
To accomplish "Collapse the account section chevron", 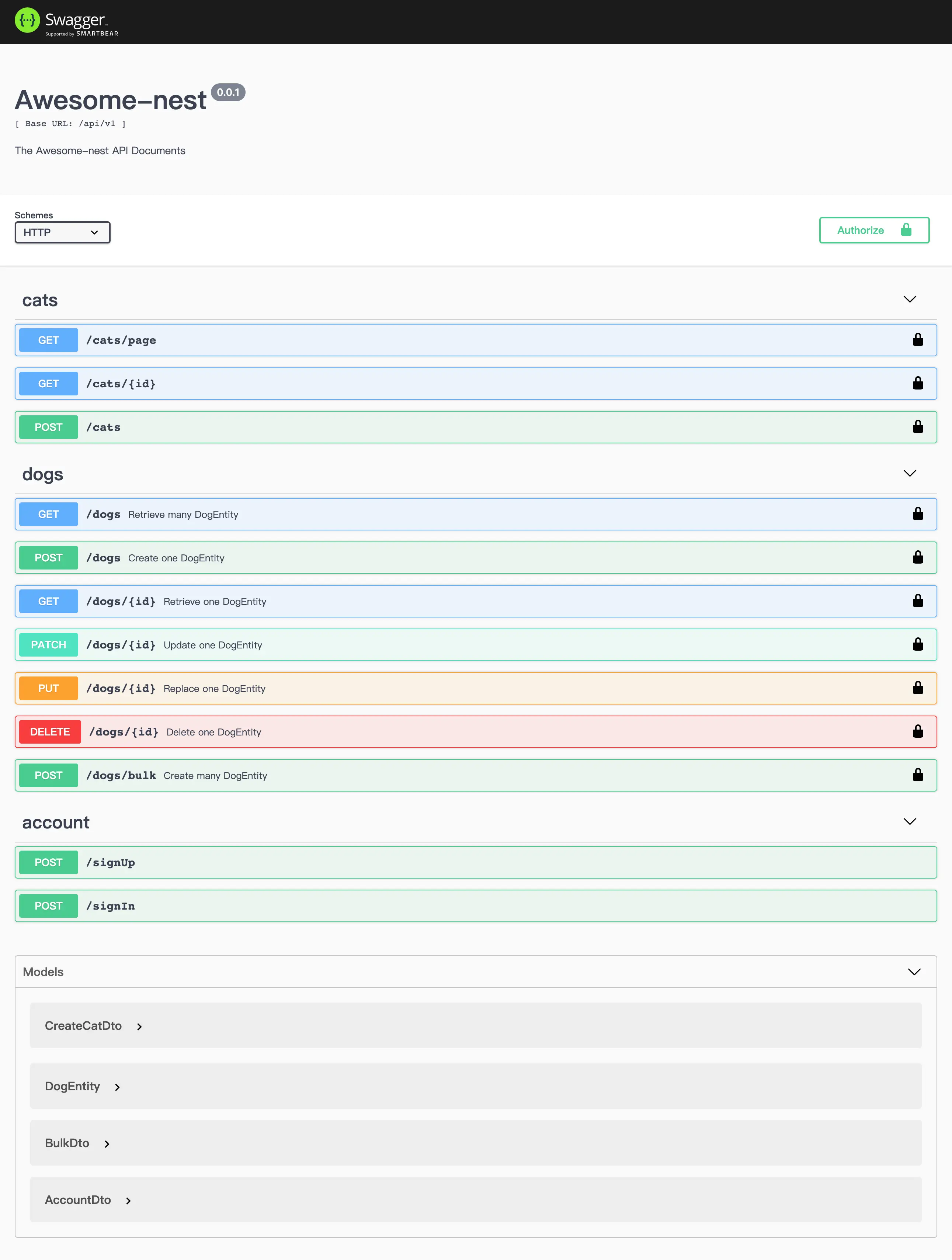I will (x=909, y=822).
